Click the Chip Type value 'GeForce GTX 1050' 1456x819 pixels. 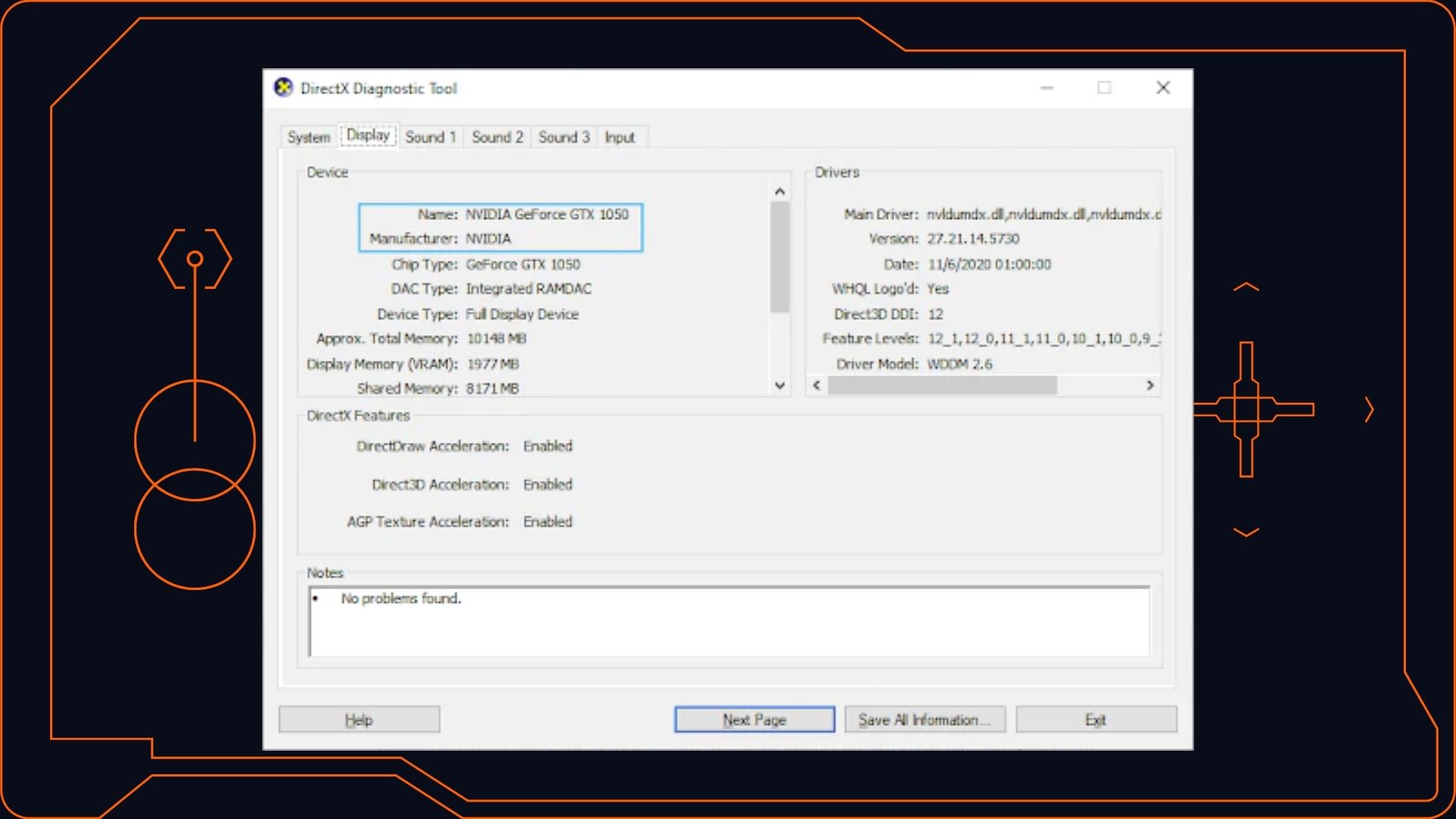click(x=522, y=265)
